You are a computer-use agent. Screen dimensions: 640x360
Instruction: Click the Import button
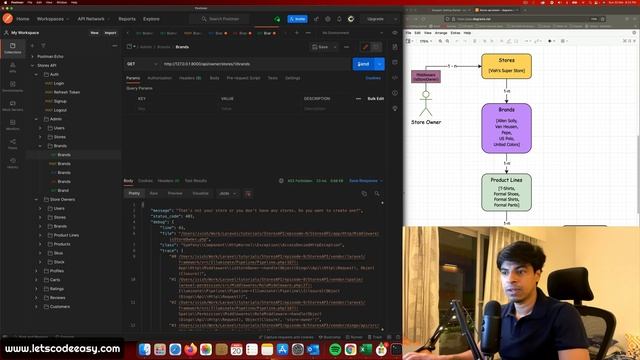110,33
